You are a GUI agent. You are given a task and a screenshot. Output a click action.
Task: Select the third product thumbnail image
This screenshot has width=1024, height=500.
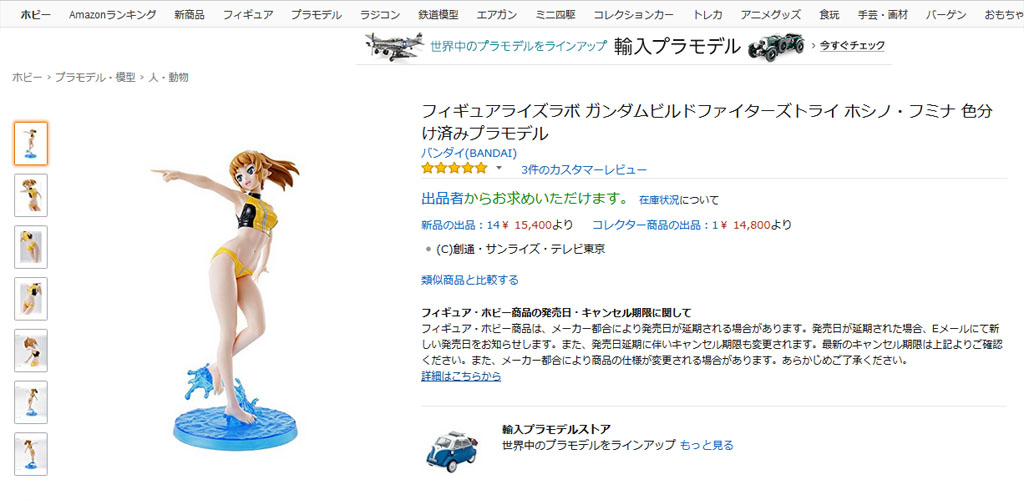(31, 247)
